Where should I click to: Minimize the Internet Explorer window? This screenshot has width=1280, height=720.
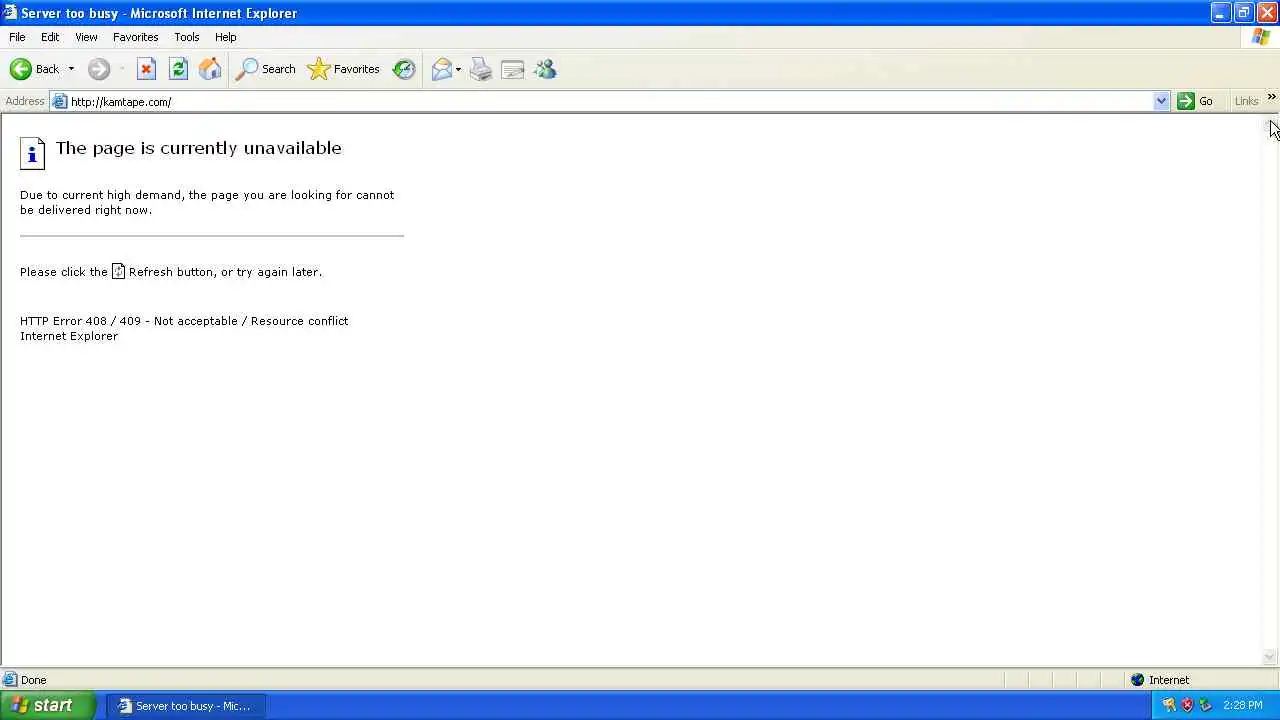[1220, 13]
